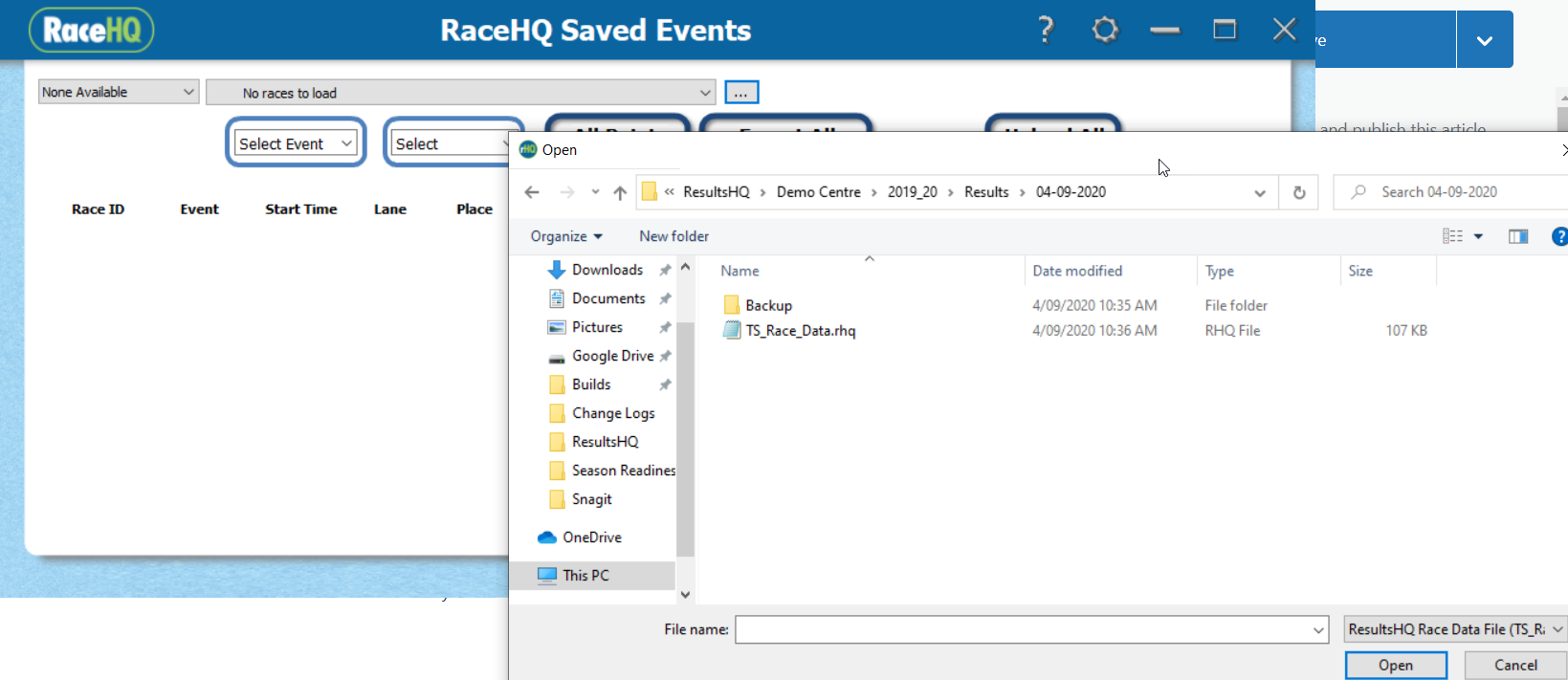Click ResultsHQ in the address breadcrumb

click(x=717, y=192)
